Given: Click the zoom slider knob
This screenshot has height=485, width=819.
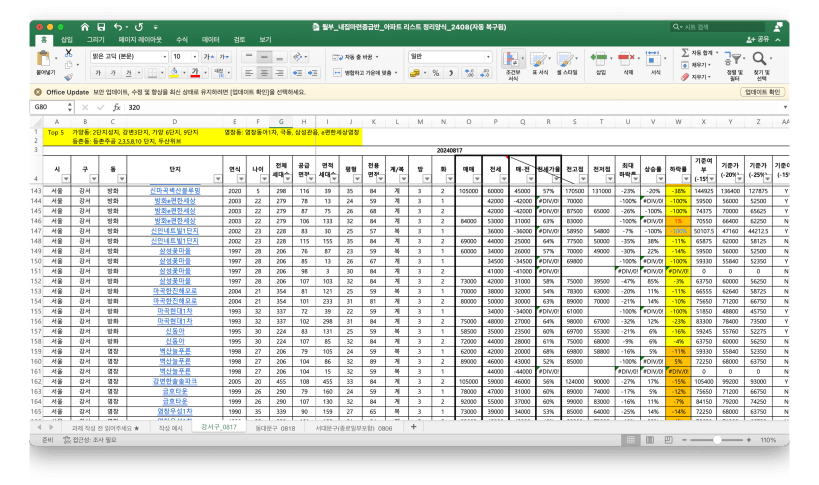Looking at the screenshot, I should coord(718,440).
